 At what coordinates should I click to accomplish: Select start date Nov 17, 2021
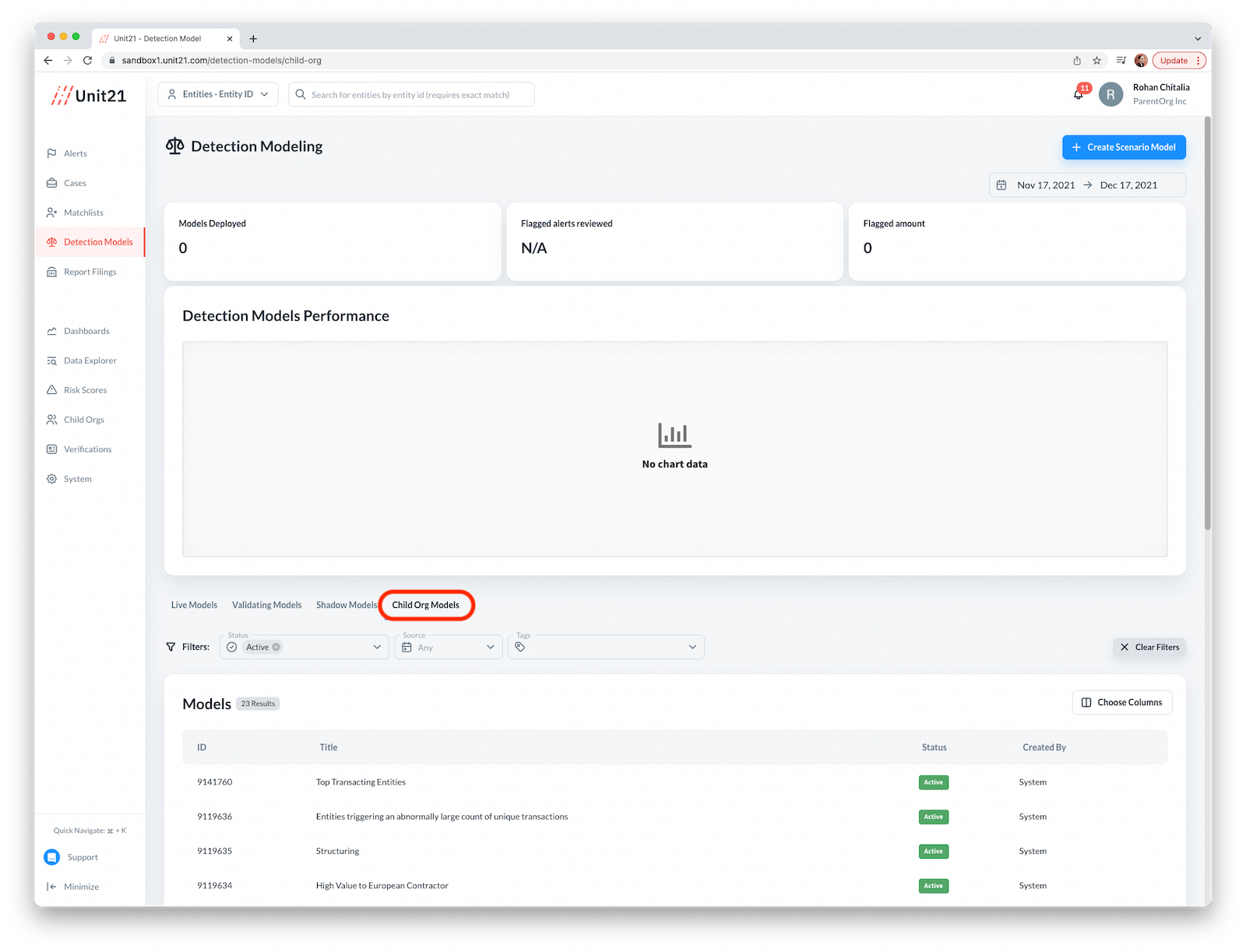(x=1046, y=185)
